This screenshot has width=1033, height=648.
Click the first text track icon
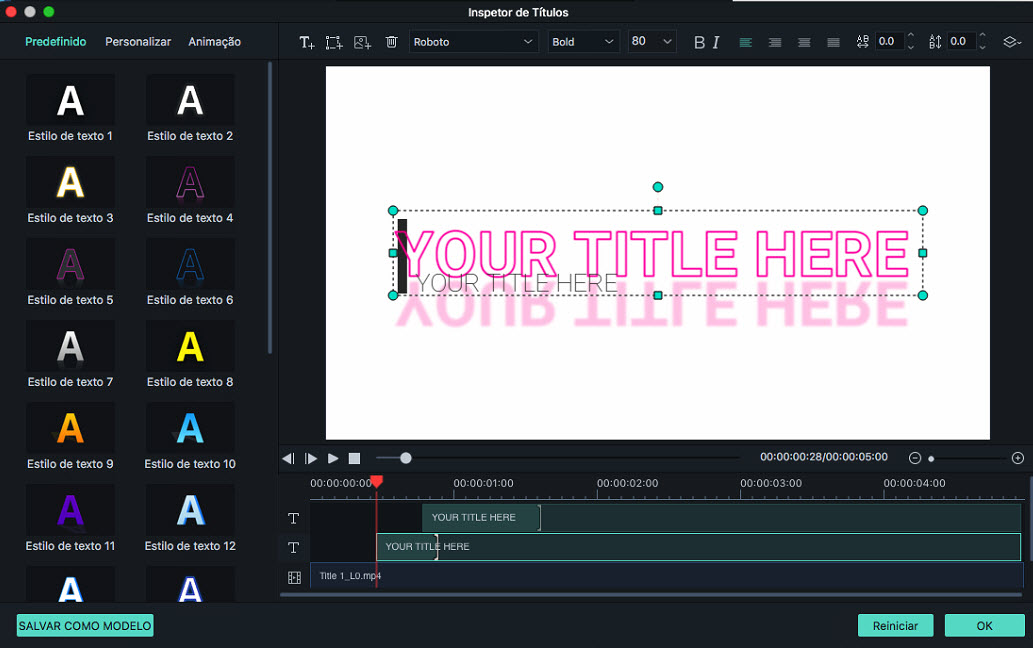click(294, 518)
